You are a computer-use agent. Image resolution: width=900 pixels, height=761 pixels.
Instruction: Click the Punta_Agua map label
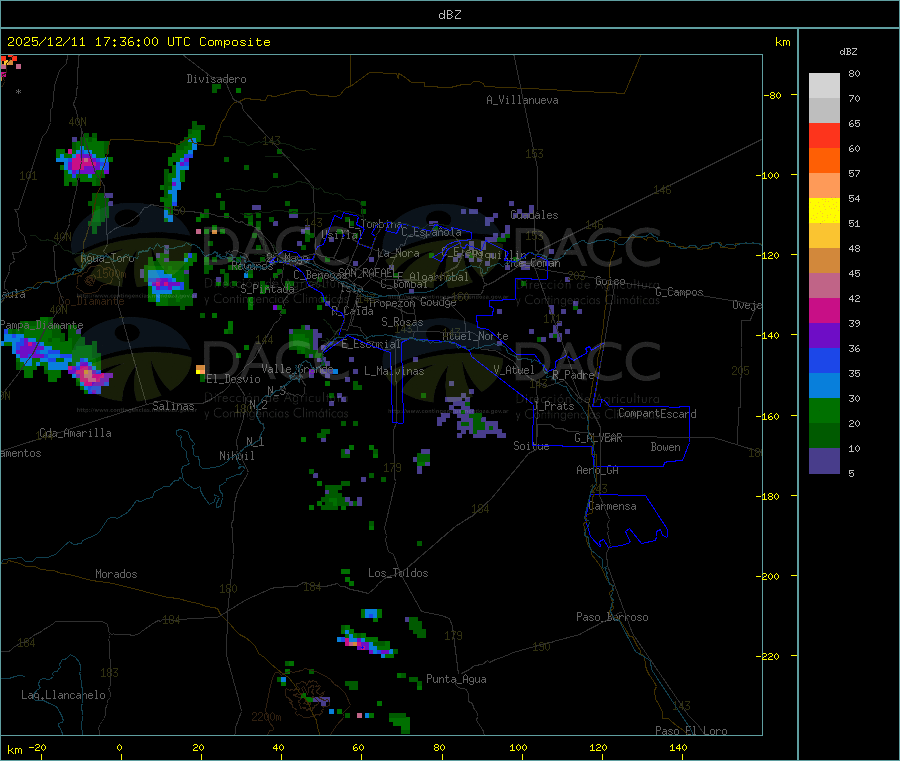456,679
